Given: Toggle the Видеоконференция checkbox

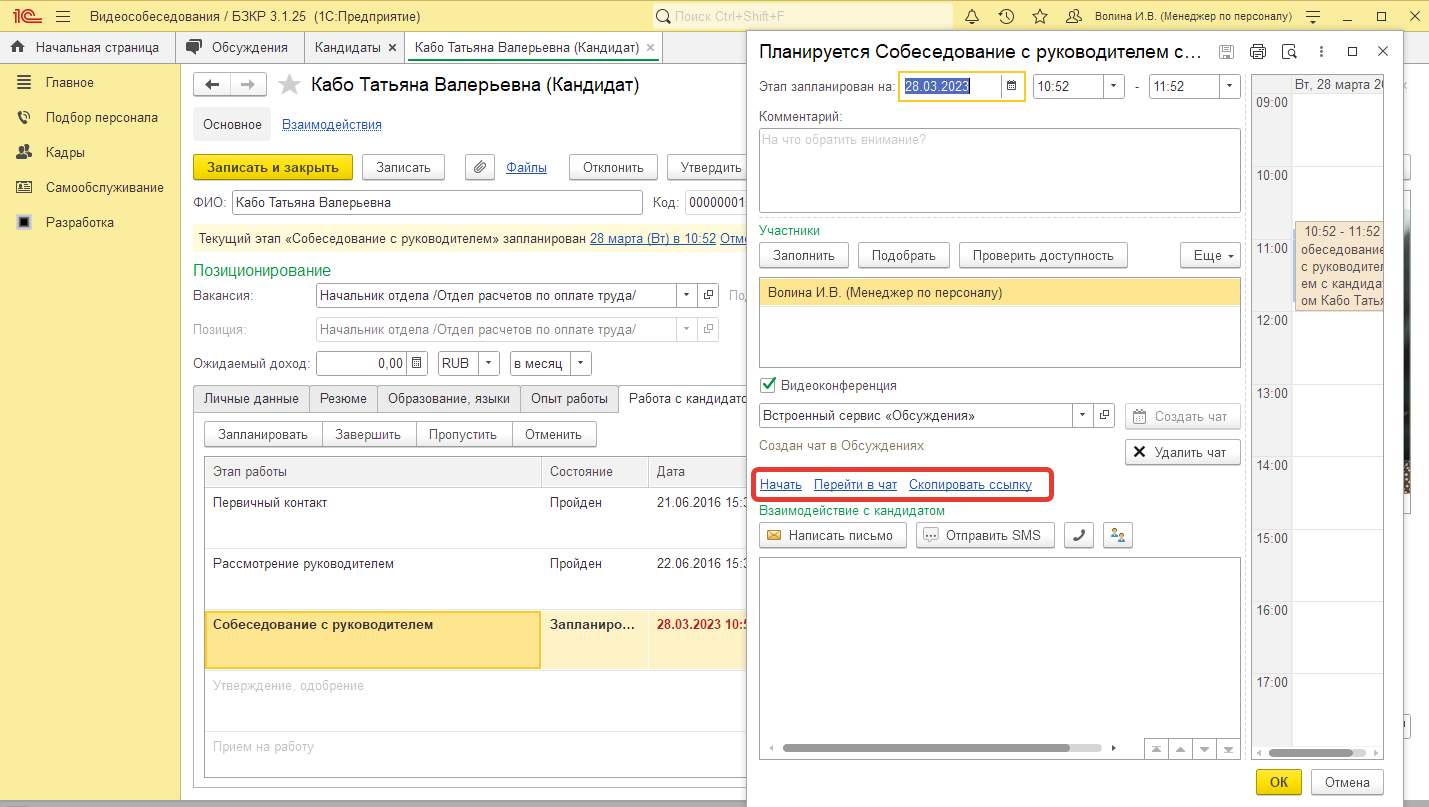Looking at the screenshot, I should click(768, 385).
